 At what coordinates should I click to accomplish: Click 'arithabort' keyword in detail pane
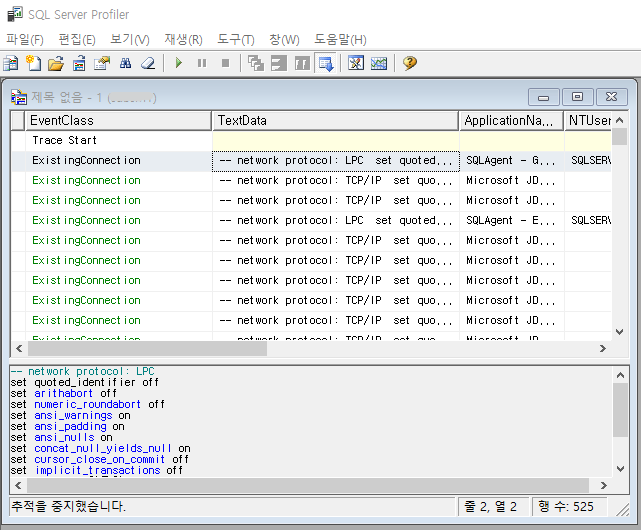click(x=63, y=393)
